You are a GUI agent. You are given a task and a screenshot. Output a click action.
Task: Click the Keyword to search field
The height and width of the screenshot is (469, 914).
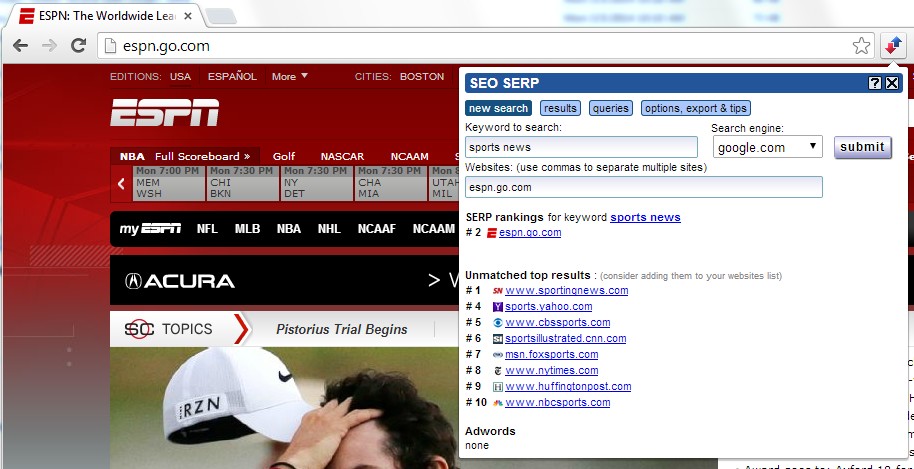click(x=581, y=147)
